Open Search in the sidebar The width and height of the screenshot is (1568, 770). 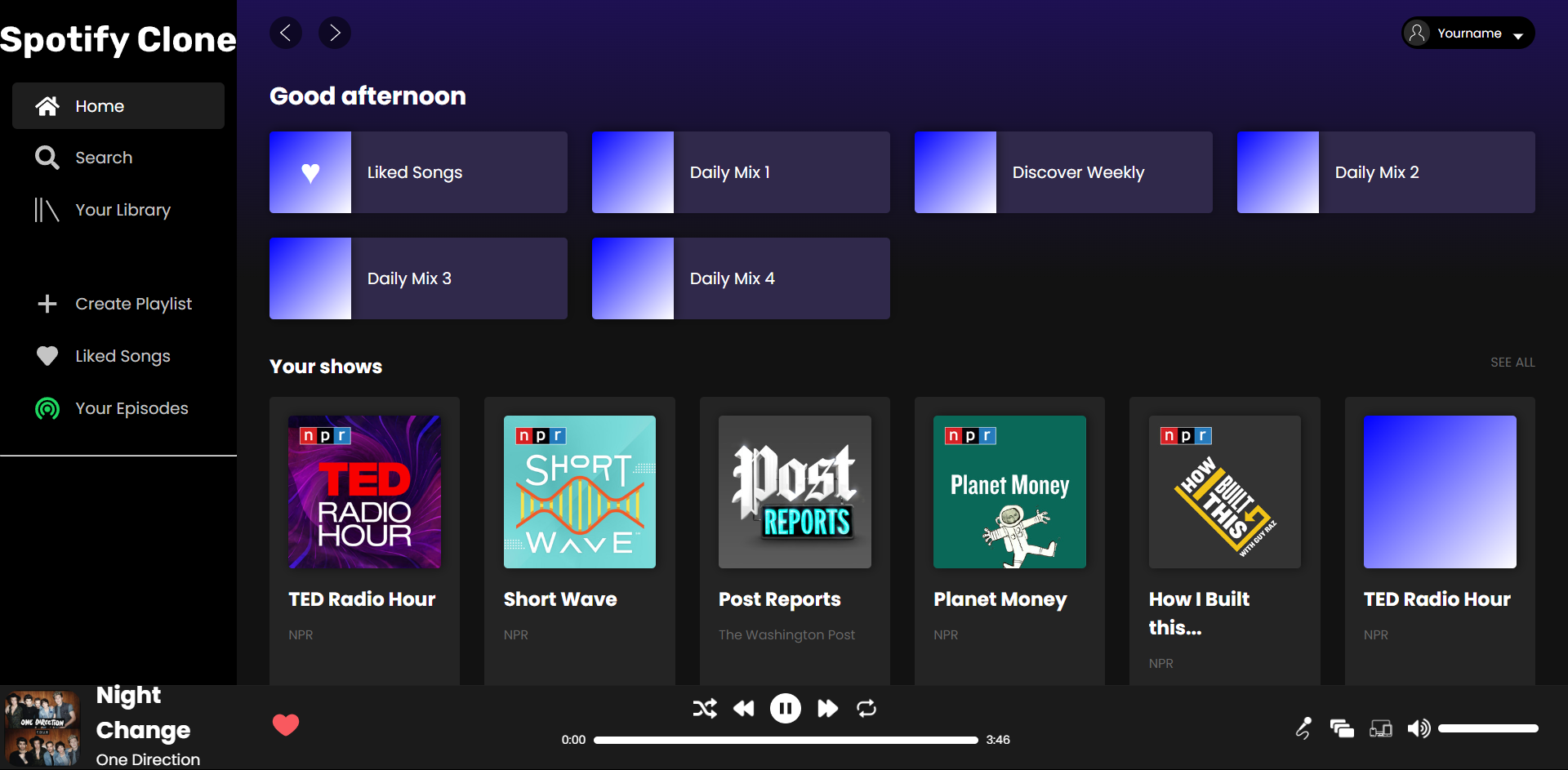pos(104,158)
